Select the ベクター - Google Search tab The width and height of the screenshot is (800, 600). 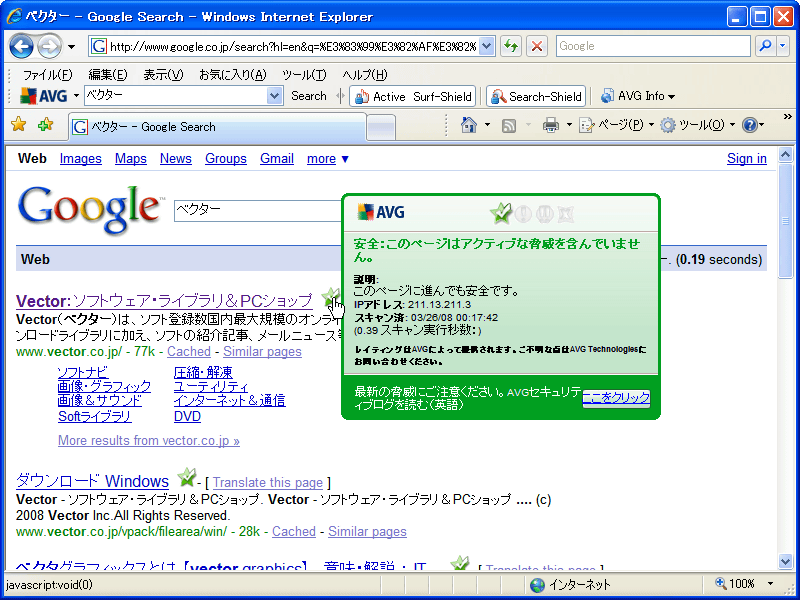coord(217,127)
